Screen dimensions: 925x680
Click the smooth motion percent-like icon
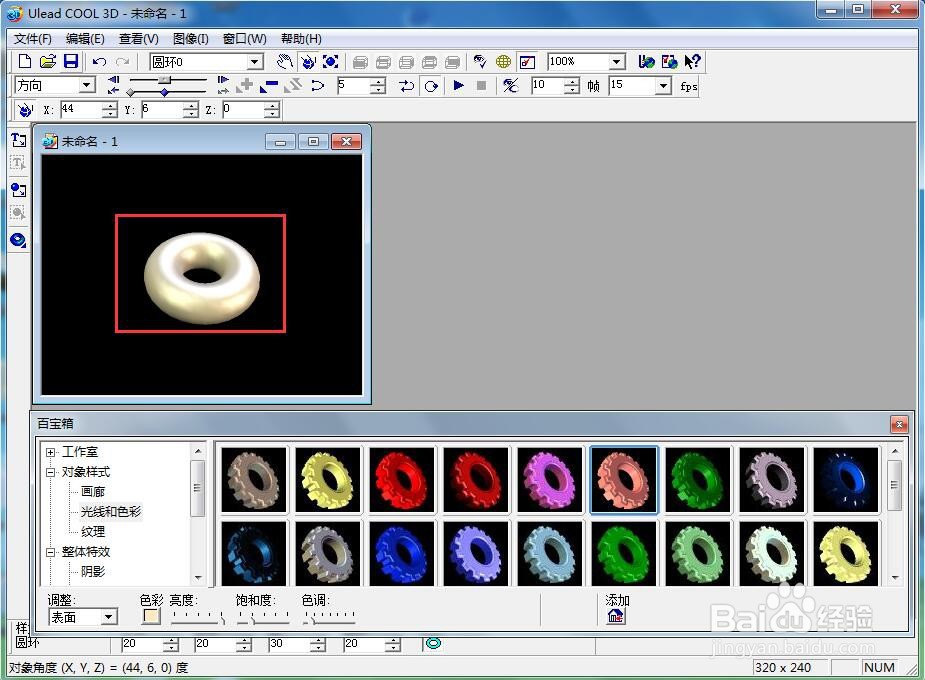pyautogui.click(x=510, y=86)
